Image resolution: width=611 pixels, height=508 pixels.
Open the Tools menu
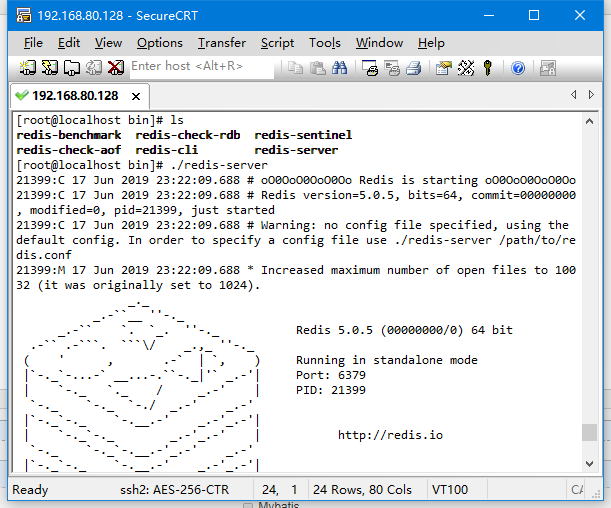coord(325,43)
